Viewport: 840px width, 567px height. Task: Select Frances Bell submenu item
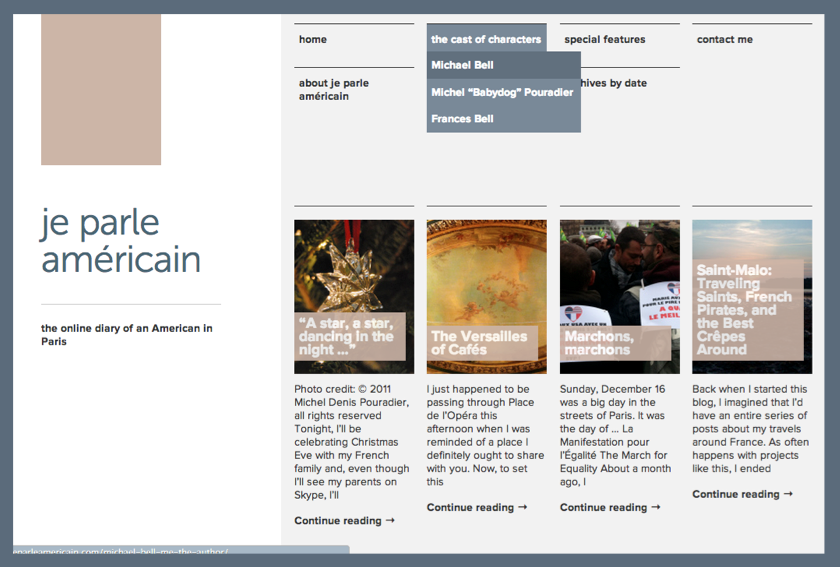462,119
